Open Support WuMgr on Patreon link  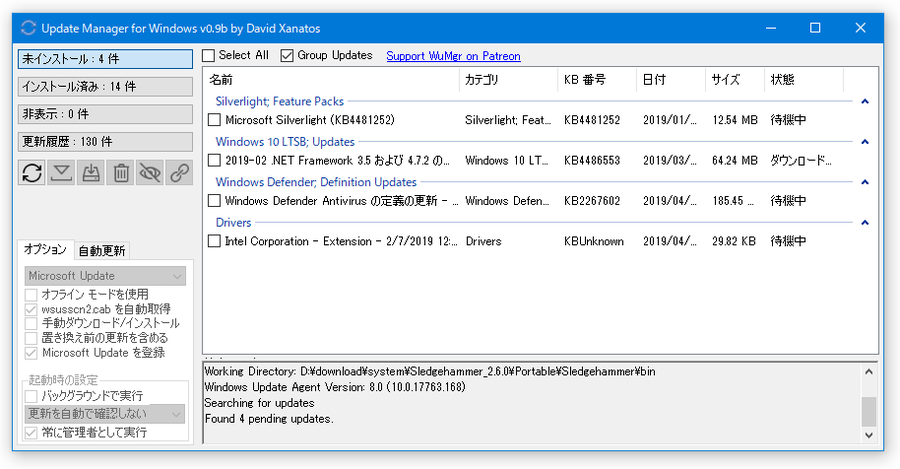(453, 56)
